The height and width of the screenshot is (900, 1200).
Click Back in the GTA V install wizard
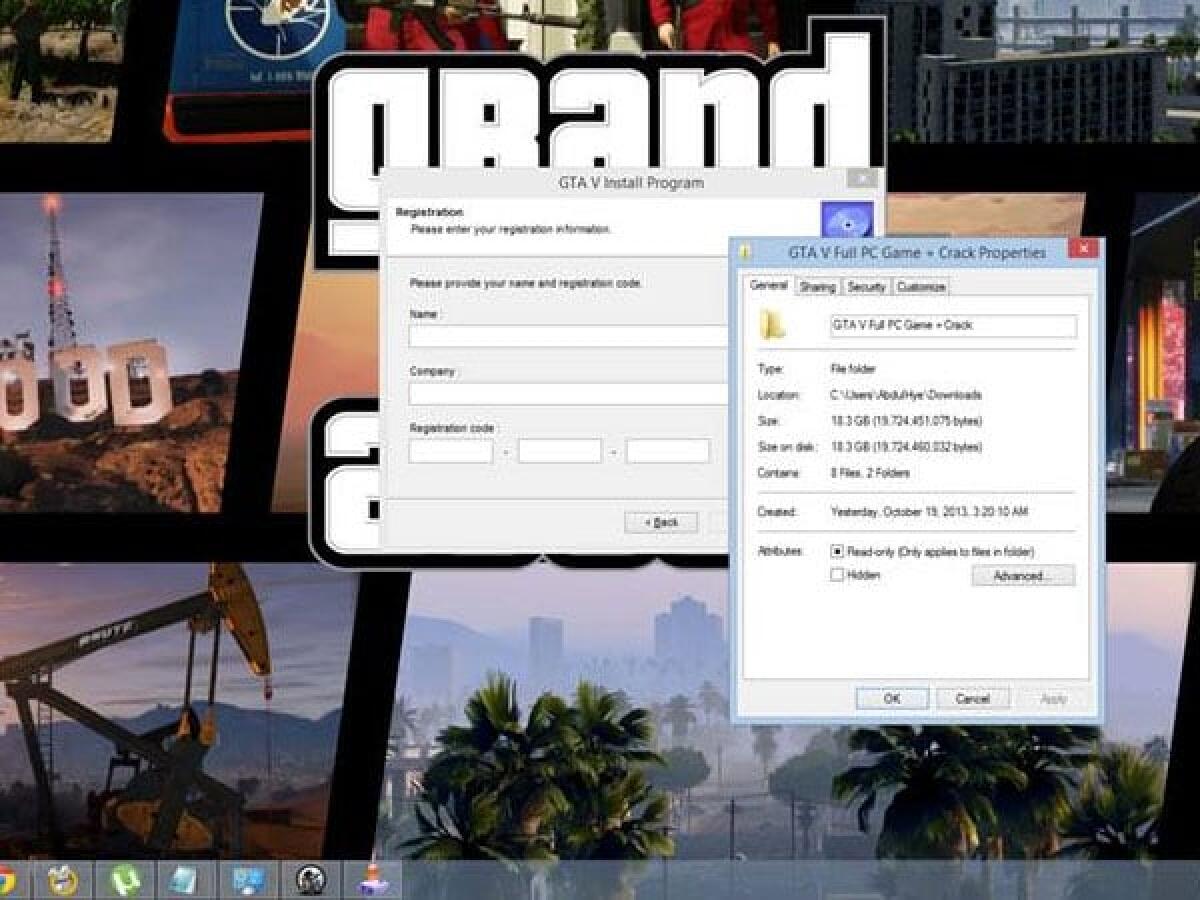point(662,522)
